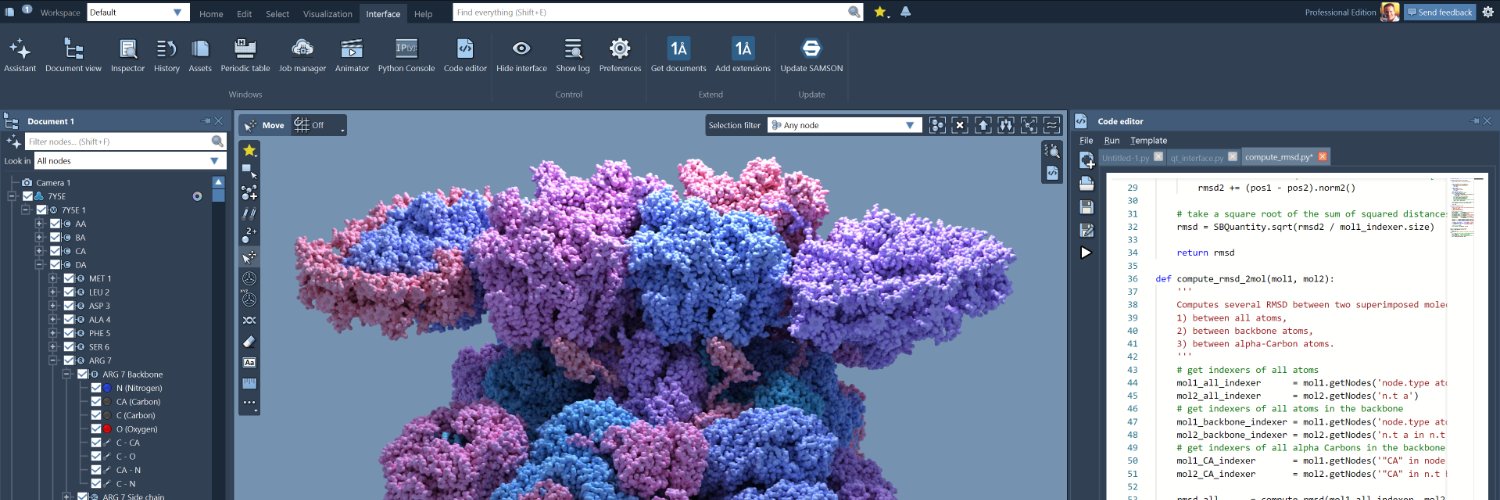Open the Periodic table

coord(245,55)
